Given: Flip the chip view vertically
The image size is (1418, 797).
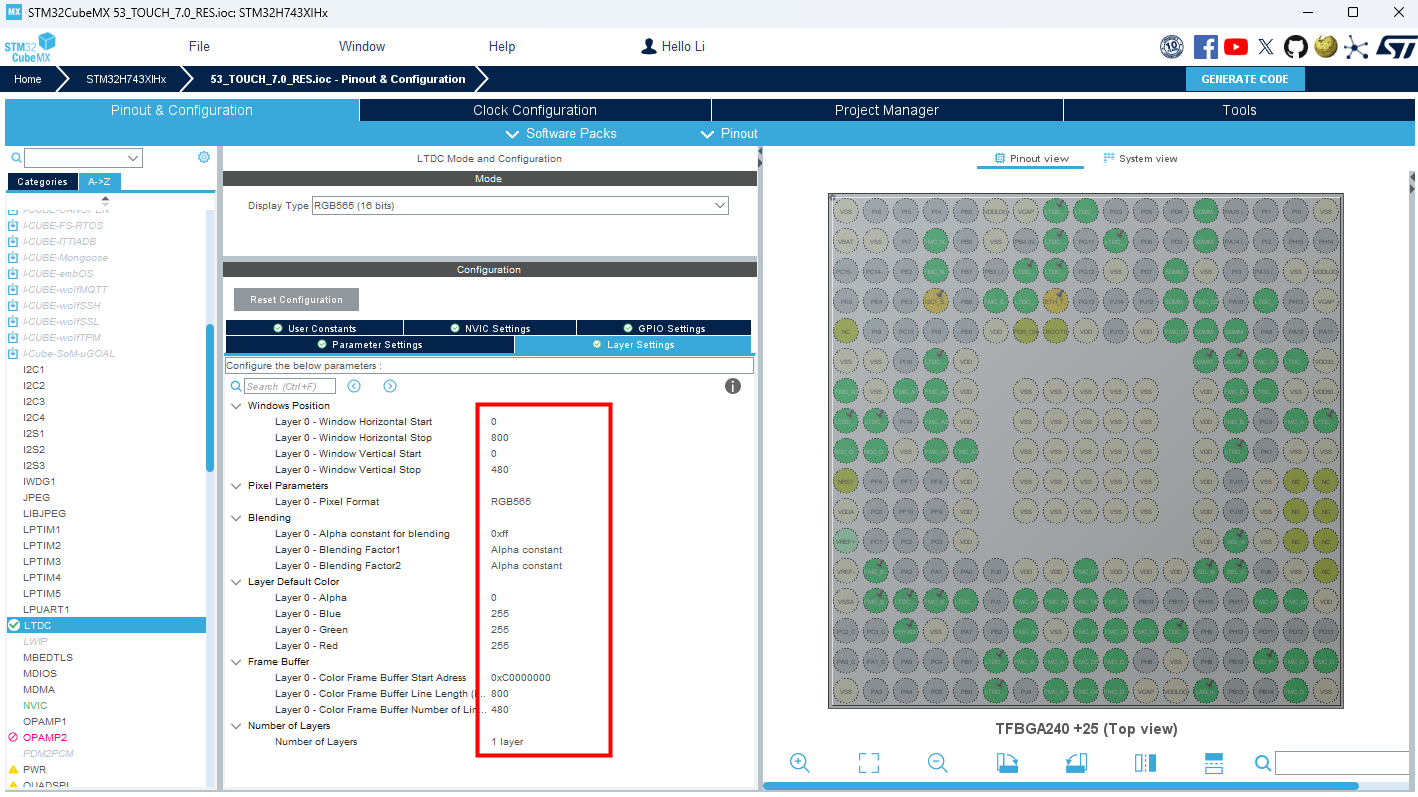Looking at the screenshot, I should pos(1214,763).
